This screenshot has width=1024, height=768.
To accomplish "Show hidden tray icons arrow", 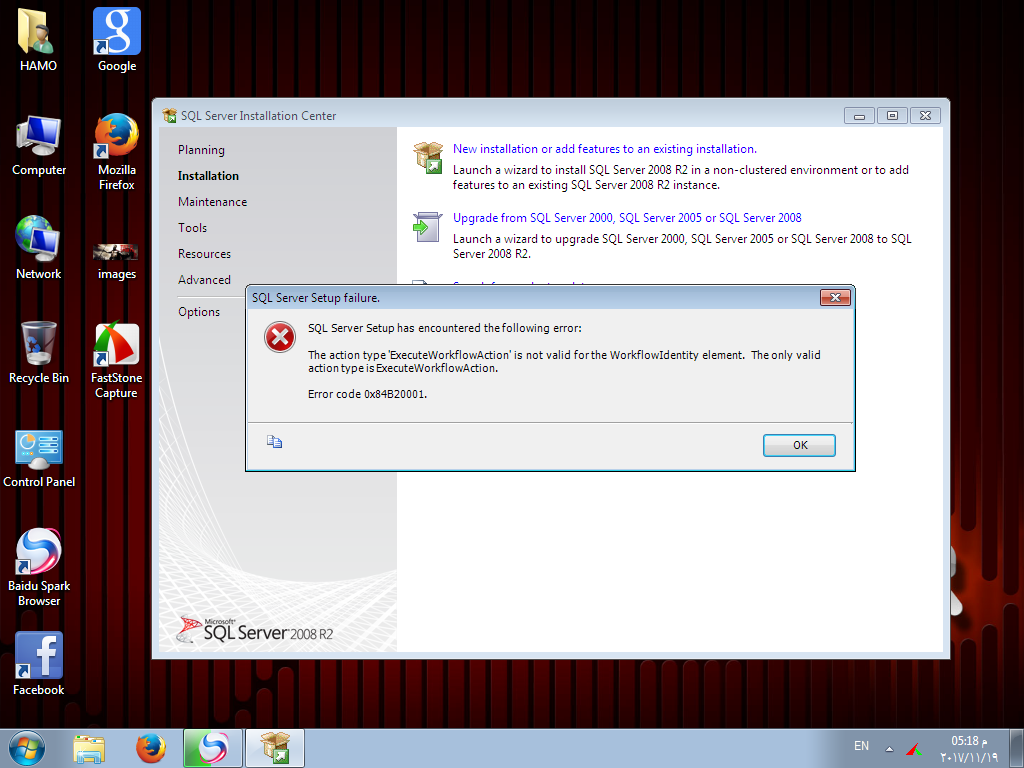I will pyautogui.click(x=889, y=748).
